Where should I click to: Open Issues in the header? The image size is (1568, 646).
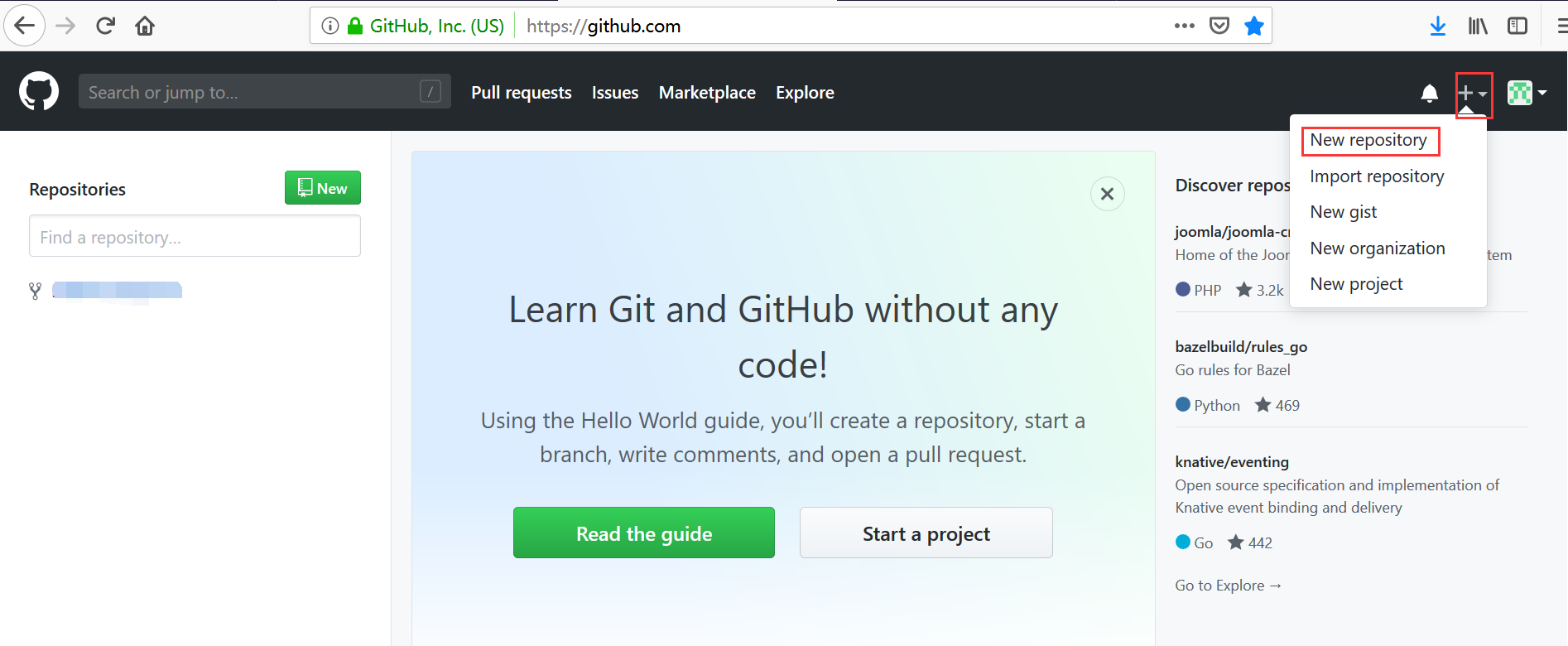615,93
